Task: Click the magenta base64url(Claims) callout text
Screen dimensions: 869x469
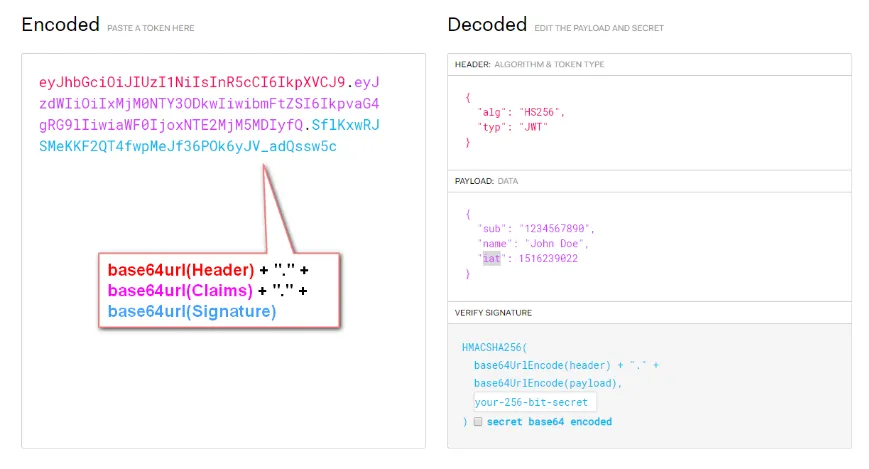Action: (x=180, y=291)
